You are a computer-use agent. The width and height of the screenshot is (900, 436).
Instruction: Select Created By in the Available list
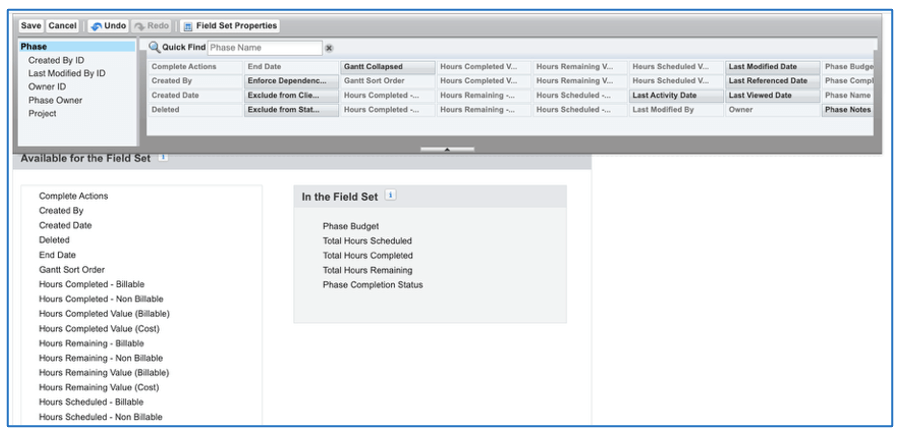61,211
